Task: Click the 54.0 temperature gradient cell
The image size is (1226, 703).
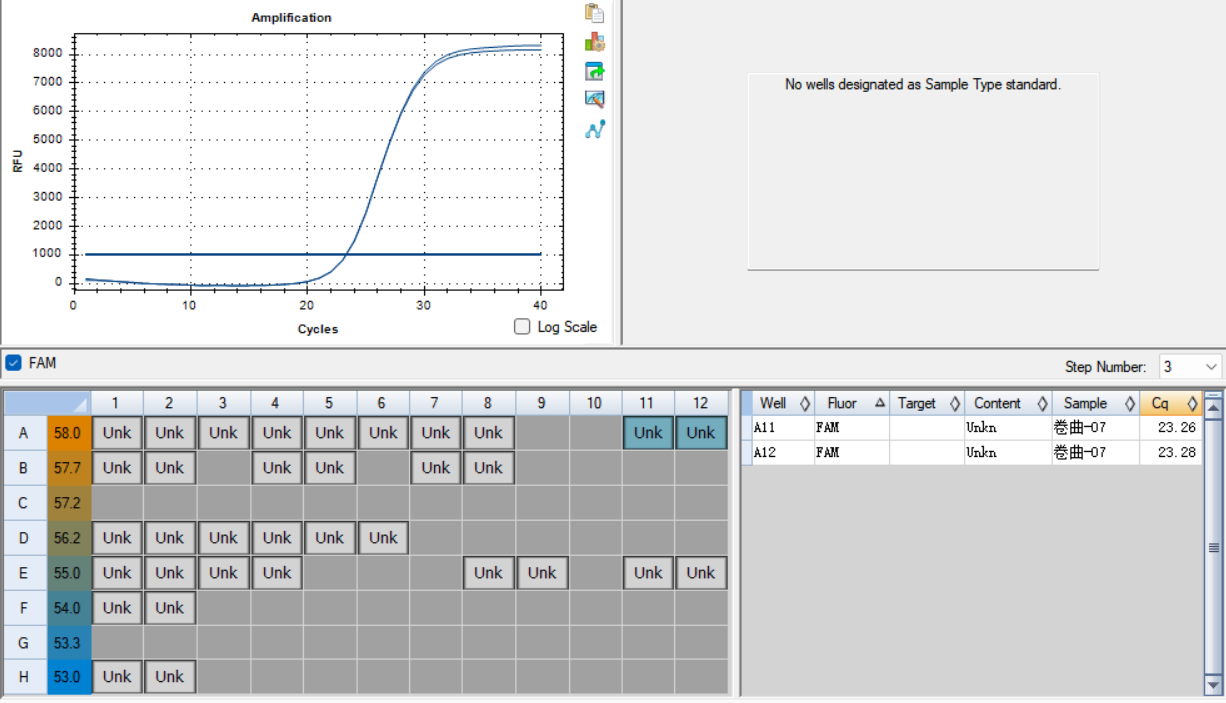Action: (68, 607)
